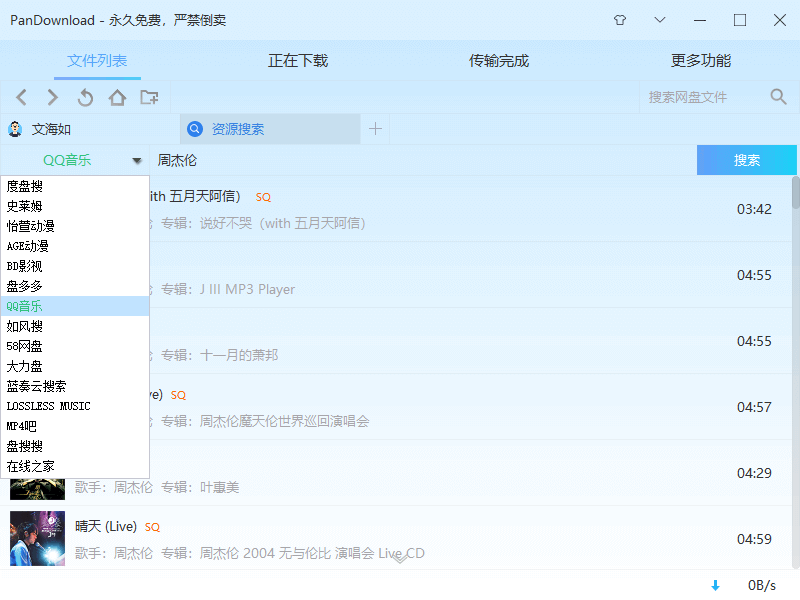800x600 pixels.
Task: Choose 盘多多 from the source list
Action: click(x=75, y=286)
